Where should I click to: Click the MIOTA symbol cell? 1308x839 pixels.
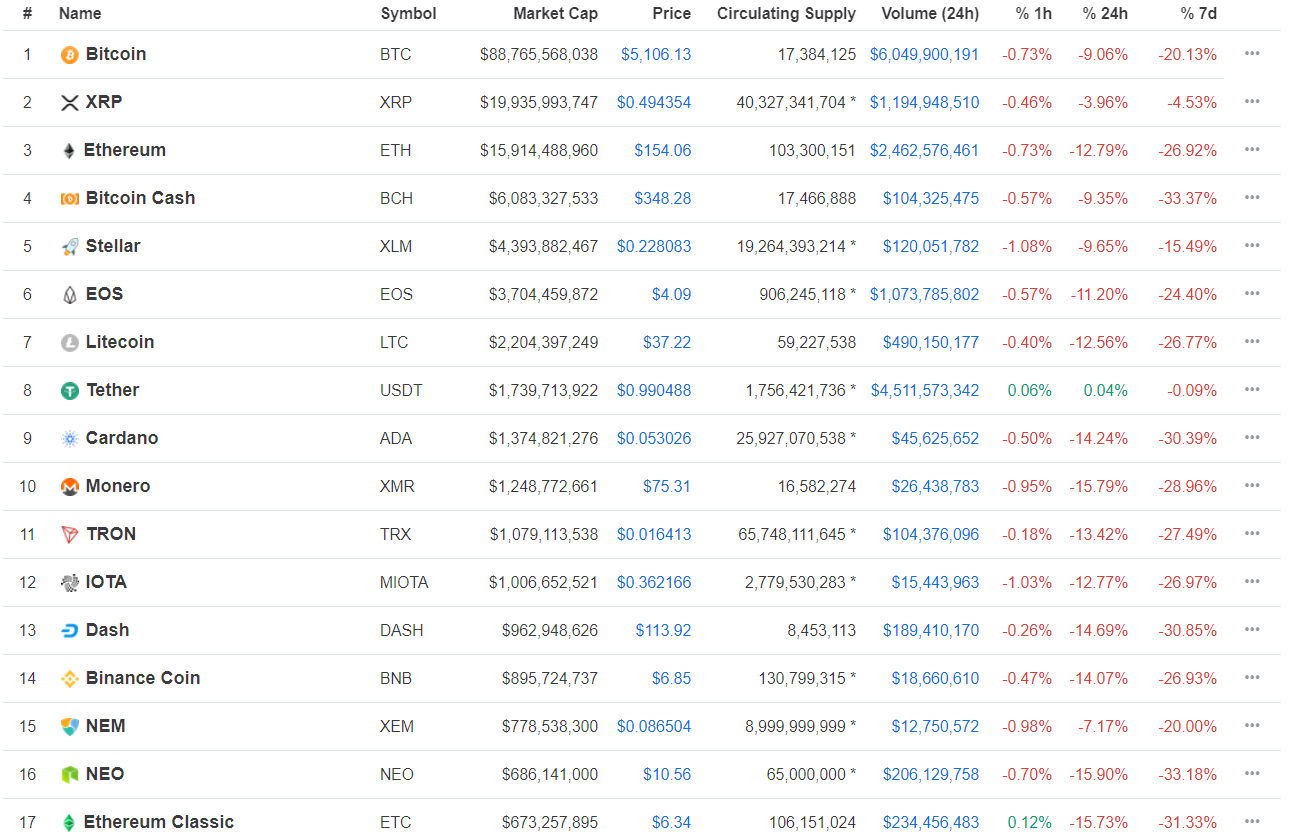coord(404,582)
